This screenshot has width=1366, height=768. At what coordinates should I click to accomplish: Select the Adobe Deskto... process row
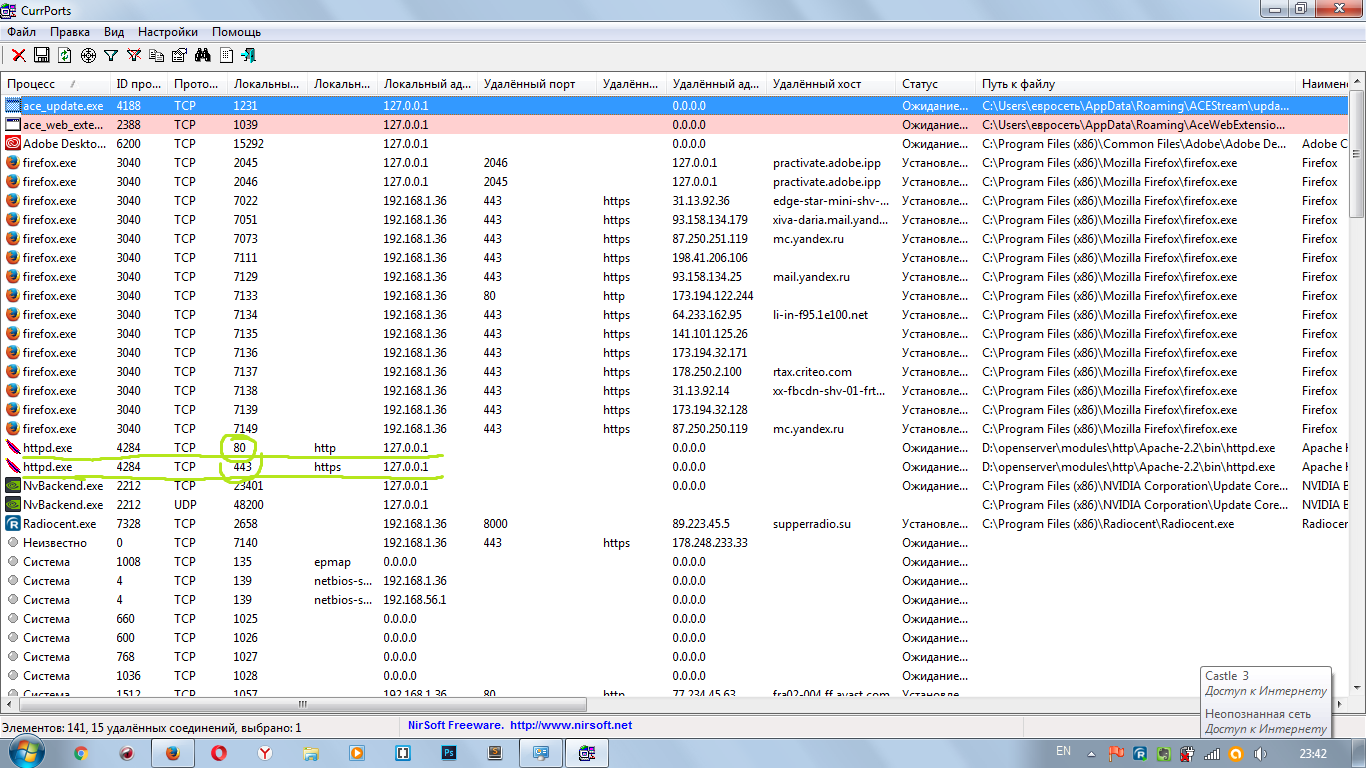[675, 143]
